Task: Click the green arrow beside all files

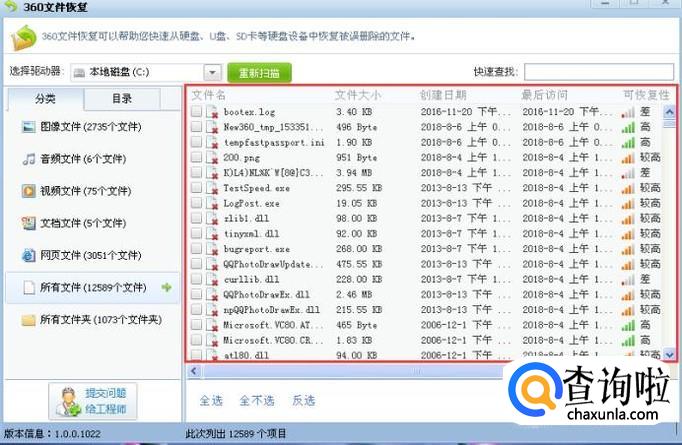Action: click(167, 287)
